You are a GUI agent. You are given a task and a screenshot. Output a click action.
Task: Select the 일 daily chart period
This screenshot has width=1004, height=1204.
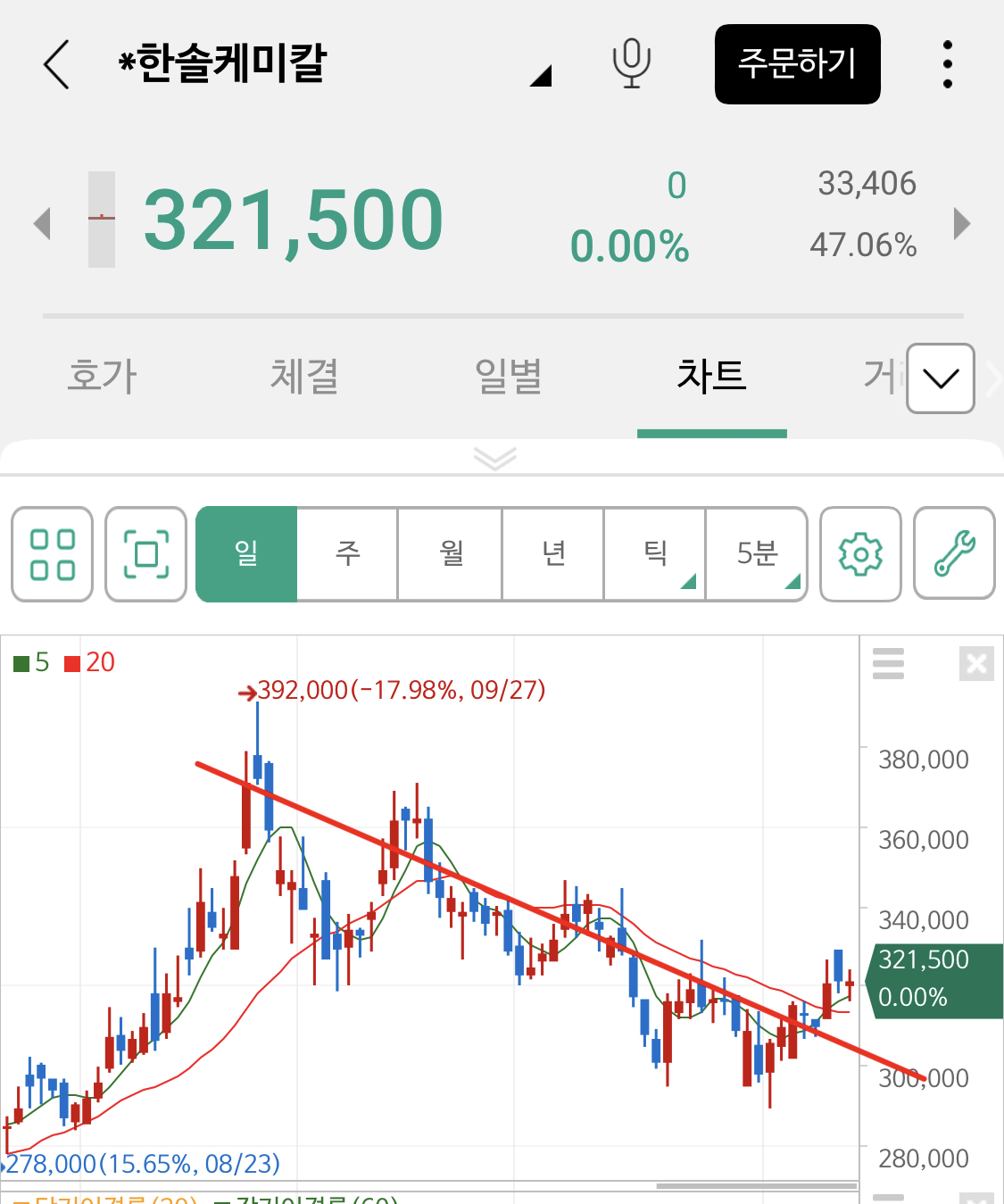click(246, 554)
